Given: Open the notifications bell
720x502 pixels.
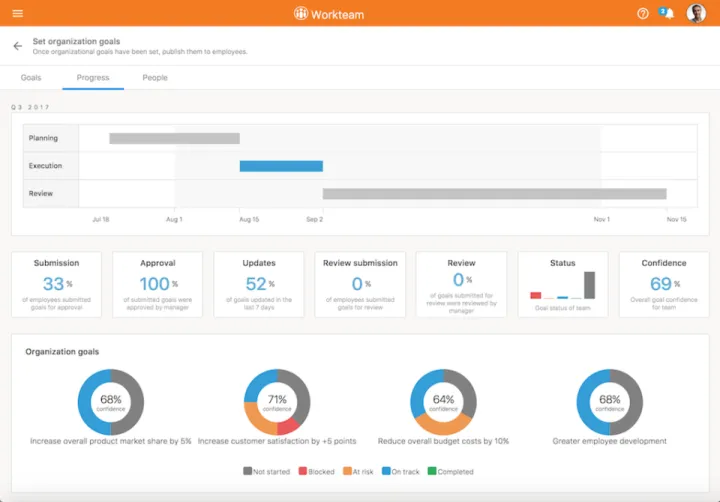Looking at the screenshot, I should [668, 13].
